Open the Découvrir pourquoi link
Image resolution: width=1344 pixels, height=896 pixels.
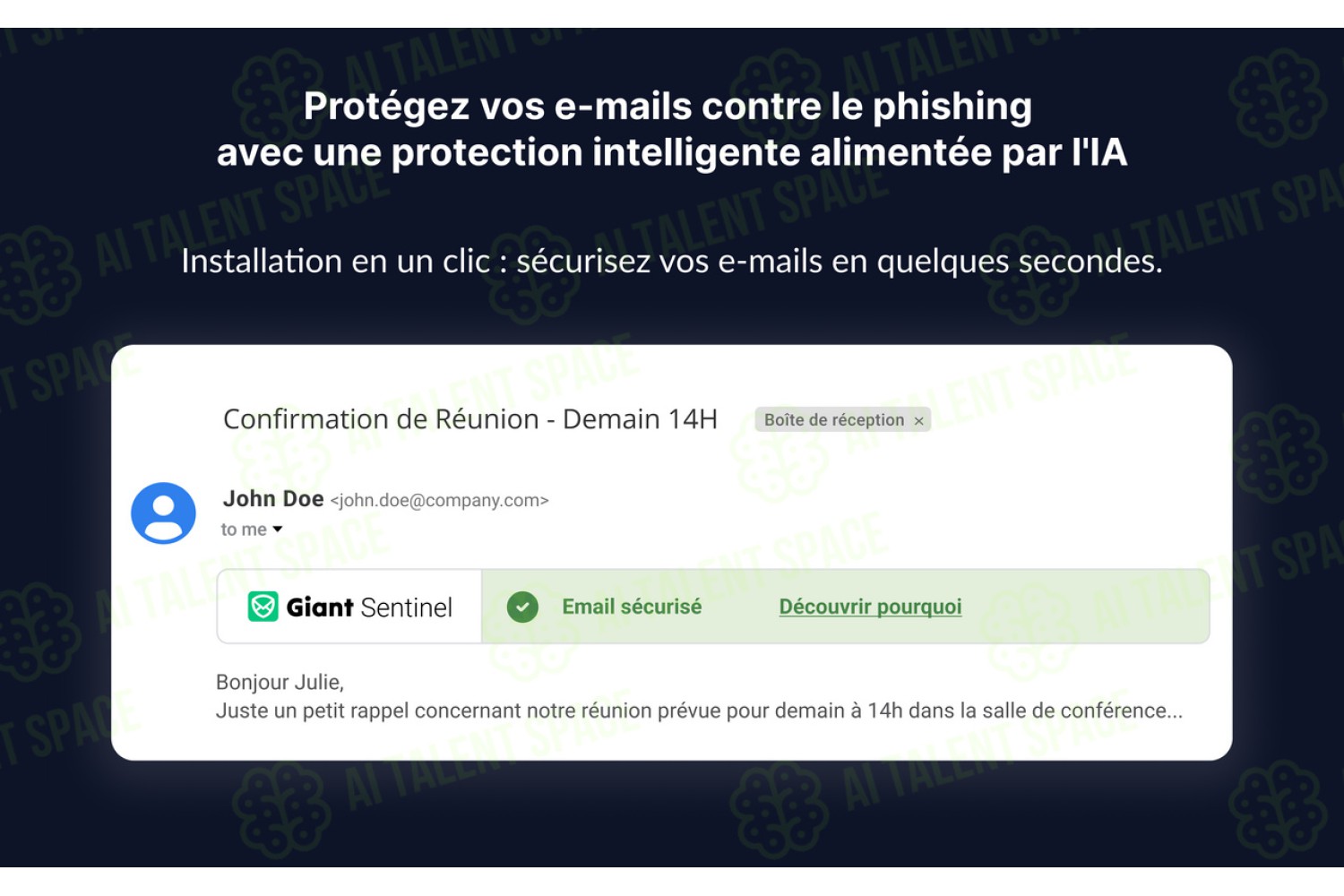click(870, 607)
